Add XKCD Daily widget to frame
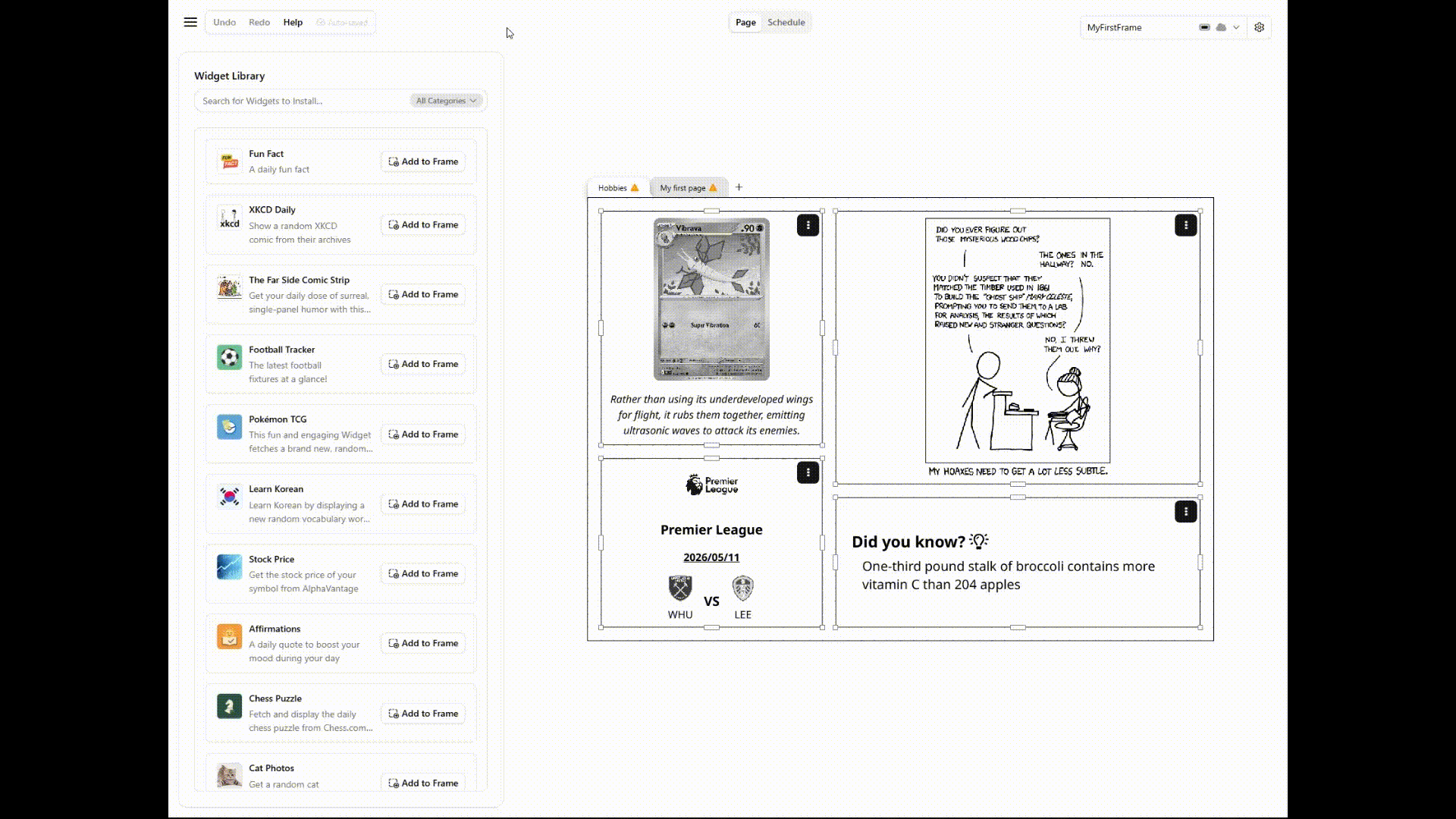This screenshot has width=1456, height=819. tap(423, 224)
